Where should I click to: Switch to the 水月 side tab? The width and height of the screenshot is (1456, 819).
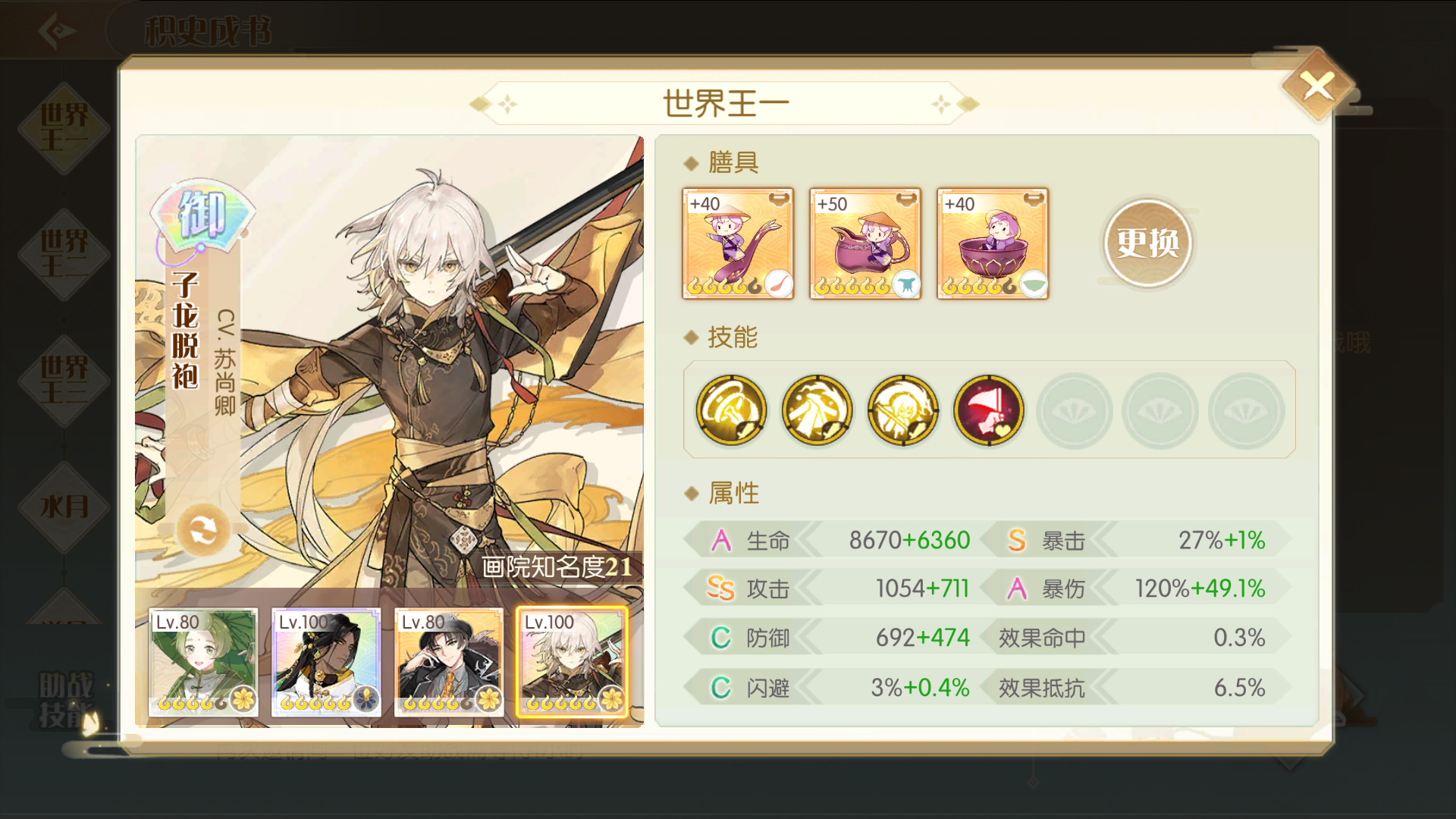point(64,507)
